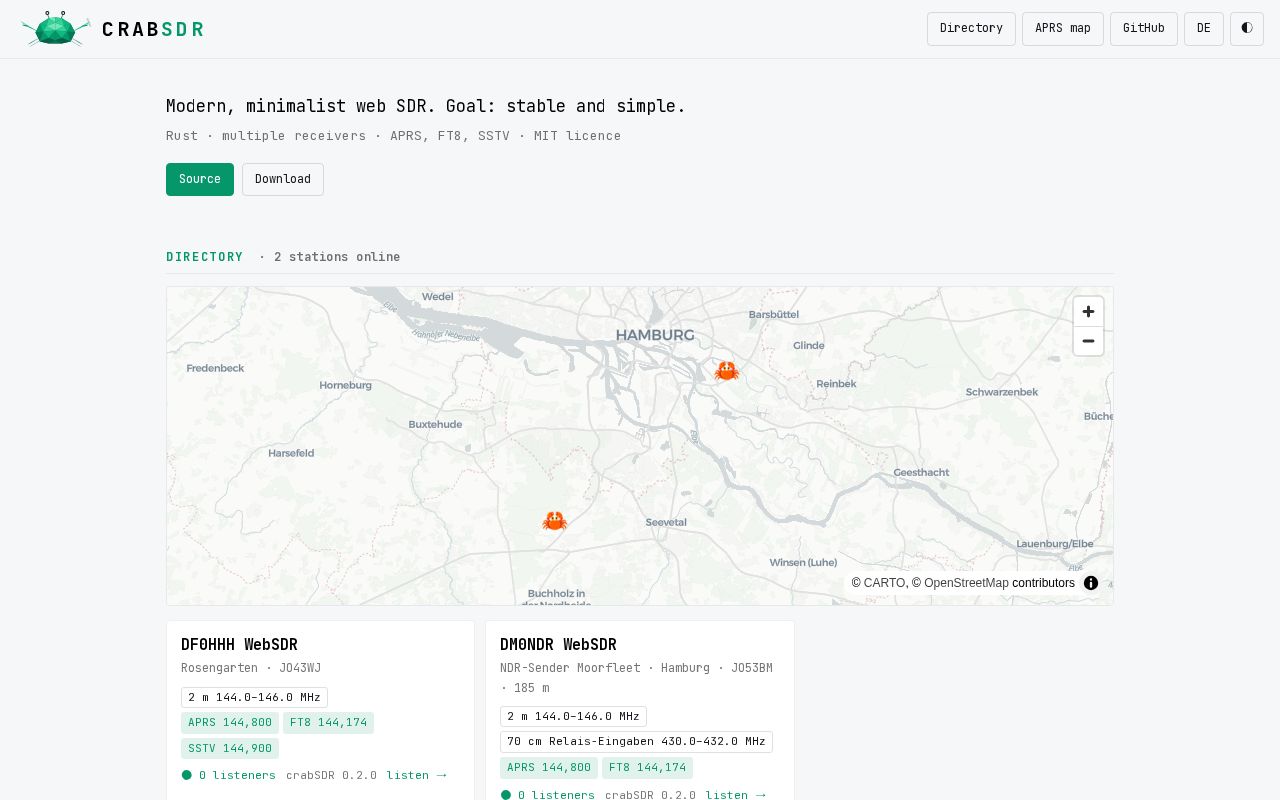Select DM0NDR FT8 144,174 tag
The image size is (1280, 800).
click(x=647, y=768)
